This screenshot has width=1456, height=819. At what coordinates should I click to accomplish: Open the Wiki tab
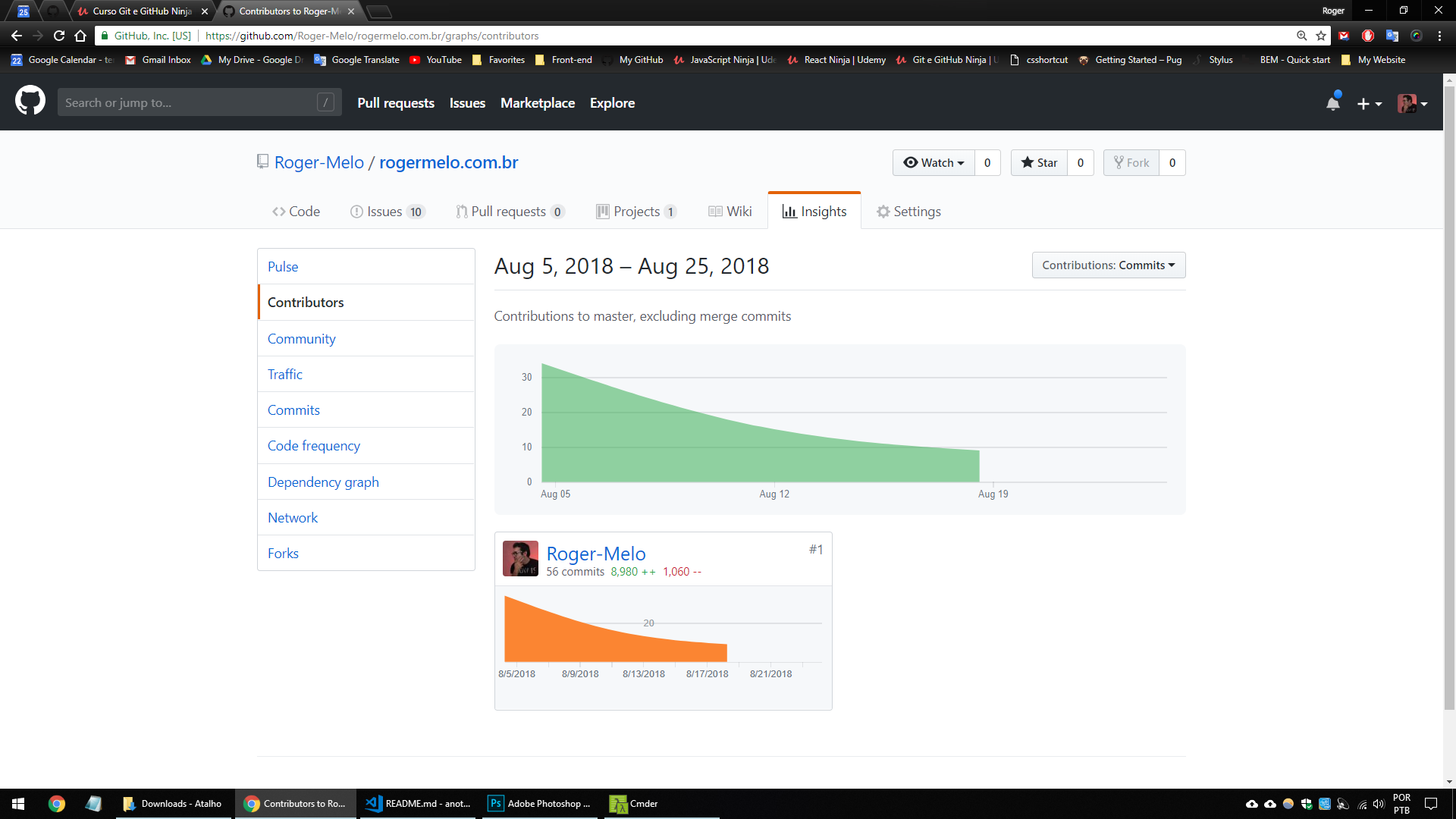click(730, 212)
